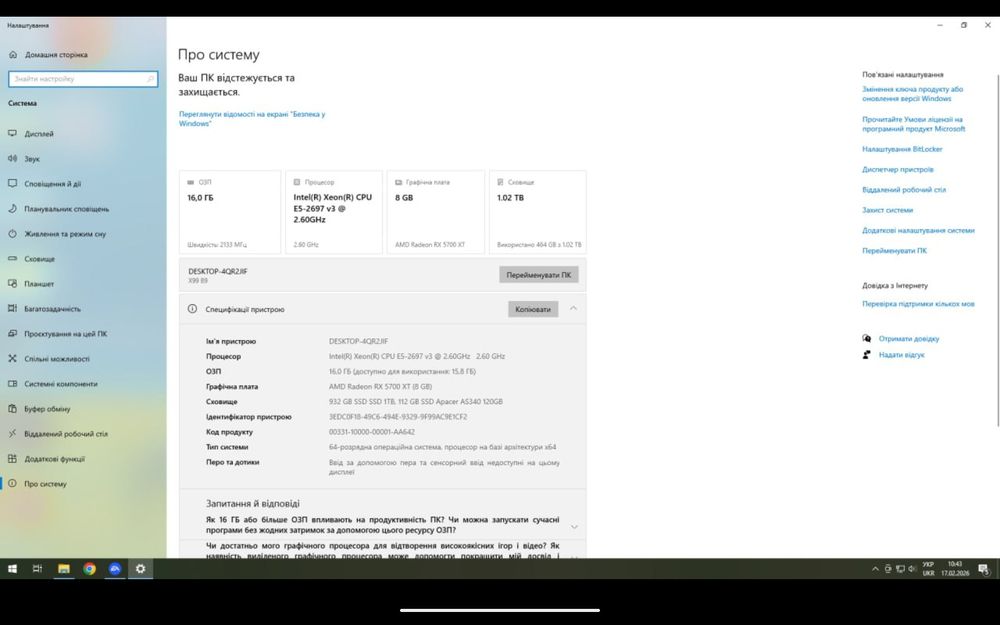This screenshot has width=1000, height=625.
Task: Open Живлення та режим сну power icon
Action: coord(12,234)
